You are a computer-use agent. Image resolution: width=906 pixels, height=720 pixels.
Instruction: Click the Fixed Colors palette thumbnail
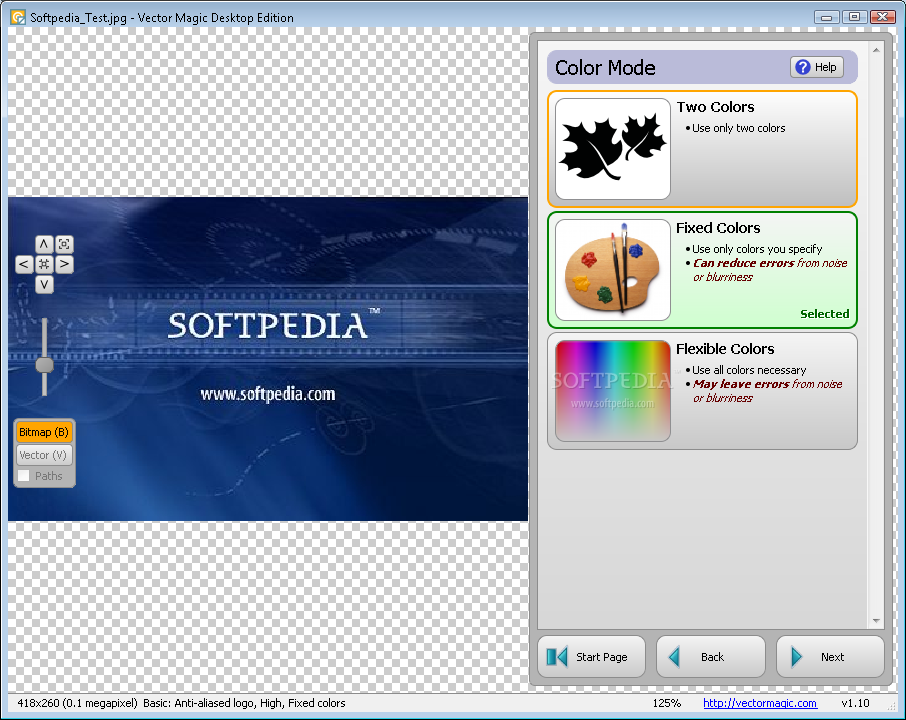[x=612, y=270]
